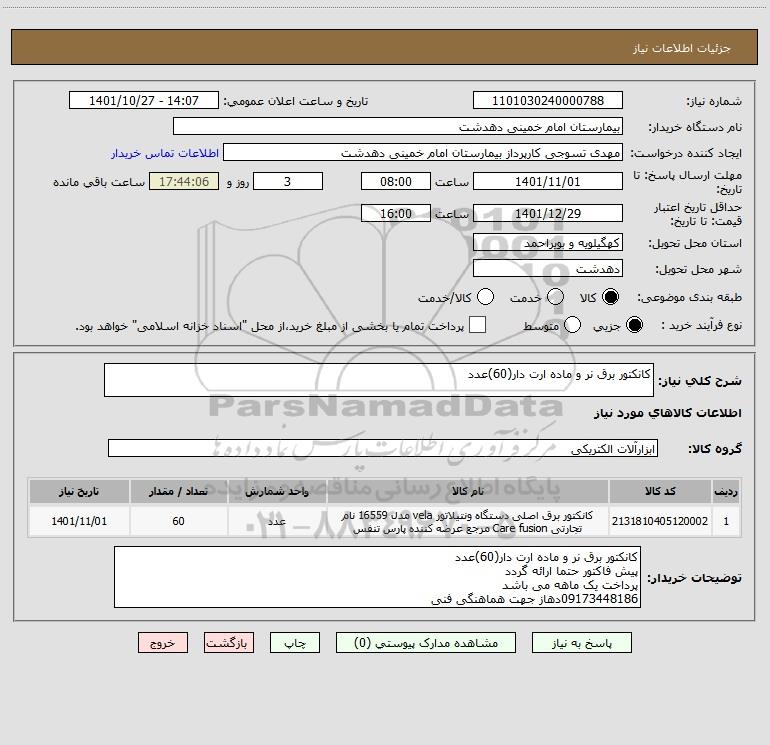Image resolution: width=770 pixels, height=745 pixels.
Task: Click the شرح کلی نیاز label
Action: tap(700, 381)
